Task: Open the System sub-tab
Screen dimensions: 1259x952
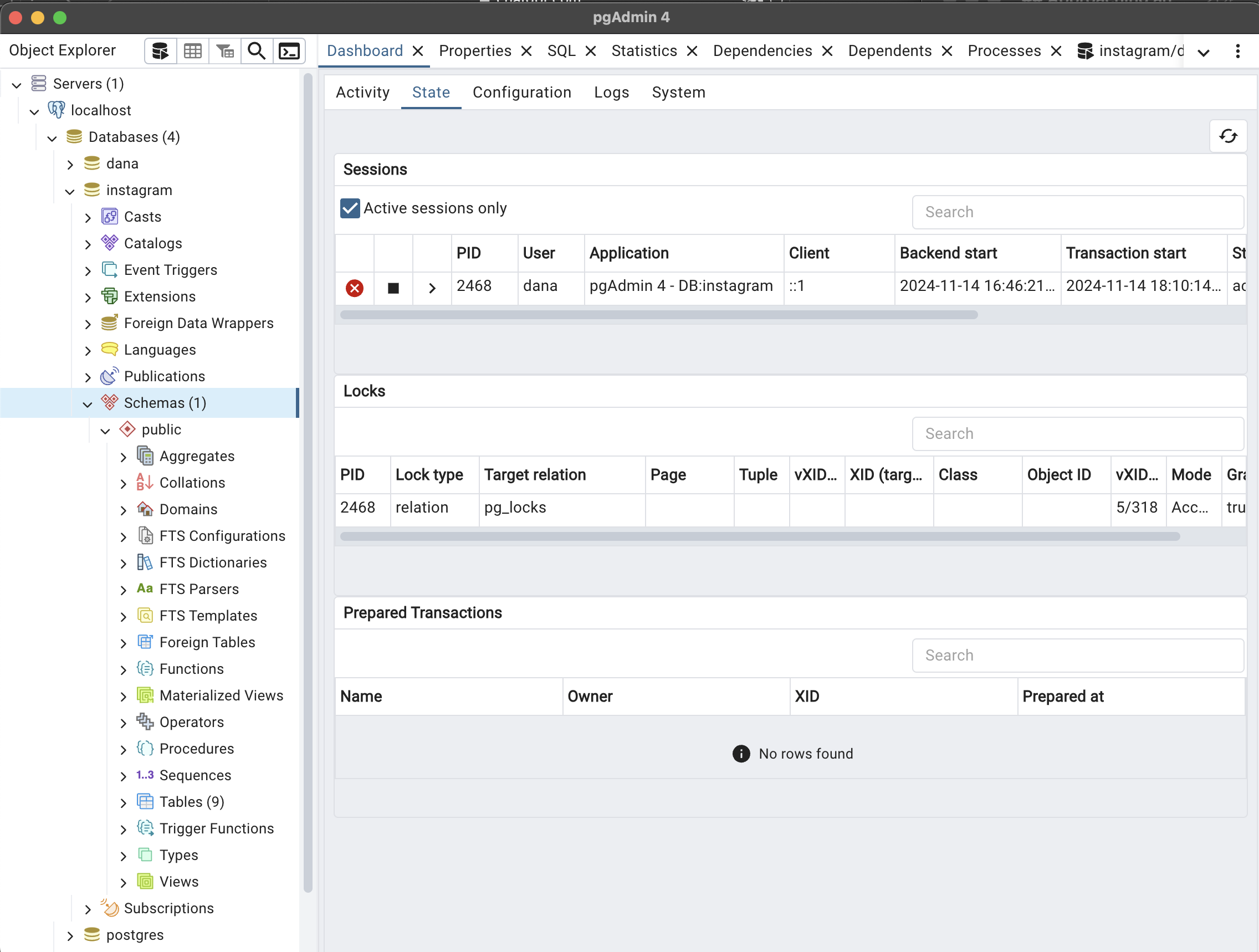Action: tap(678, 92)
